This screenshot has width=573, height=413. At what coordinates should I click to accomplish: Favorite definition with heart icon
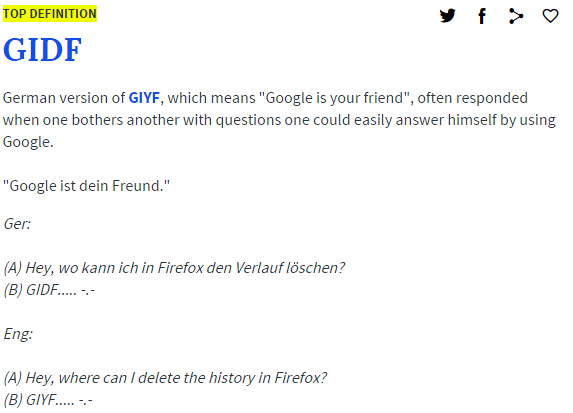[x=550, y=16]
